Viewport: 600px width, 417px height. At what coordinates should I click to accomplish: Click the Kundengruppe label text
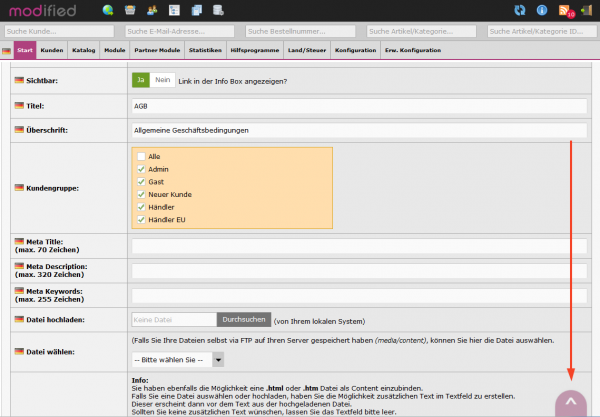tap(52, 188)
